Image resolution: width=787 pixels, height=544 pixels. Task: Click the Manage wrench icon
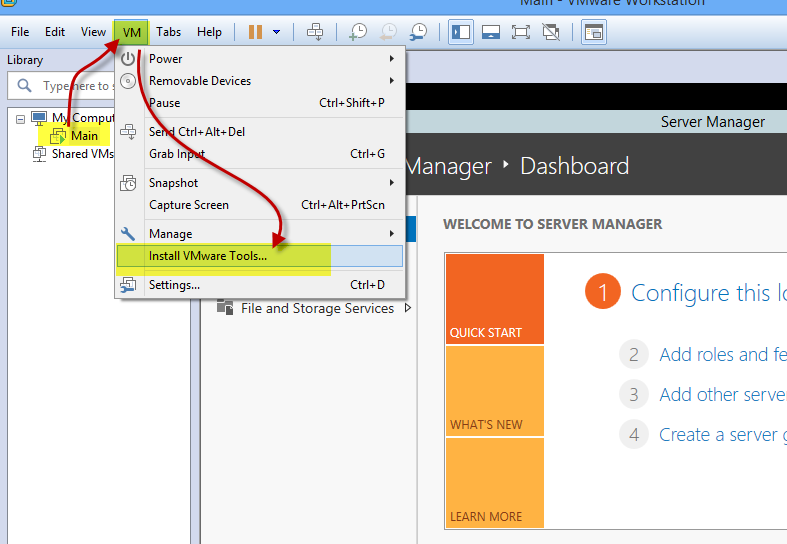[128, 234]
